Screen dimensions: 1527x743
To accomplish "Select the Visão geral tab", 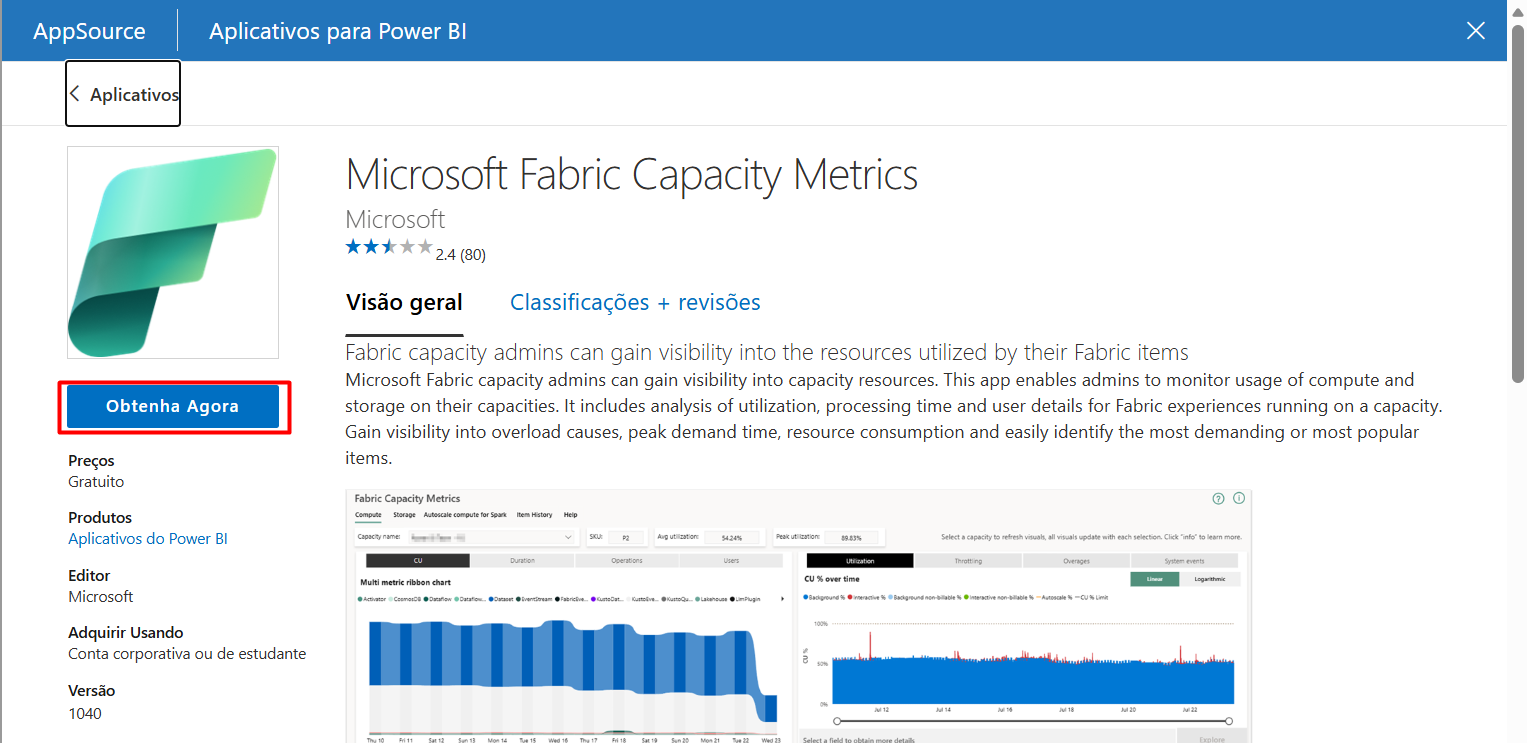I will [404, 302].
